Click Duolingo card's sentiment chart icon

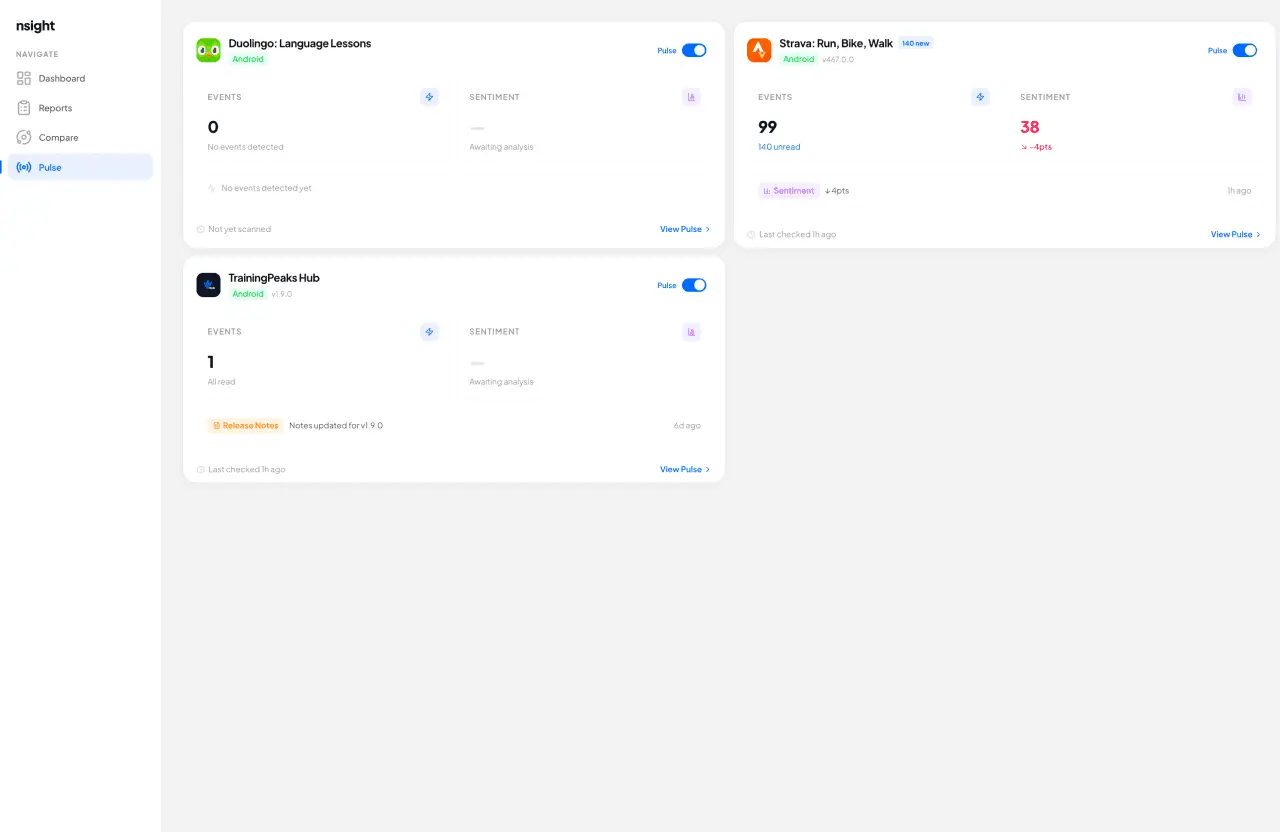pyautogui.click(x=691, y=97)
